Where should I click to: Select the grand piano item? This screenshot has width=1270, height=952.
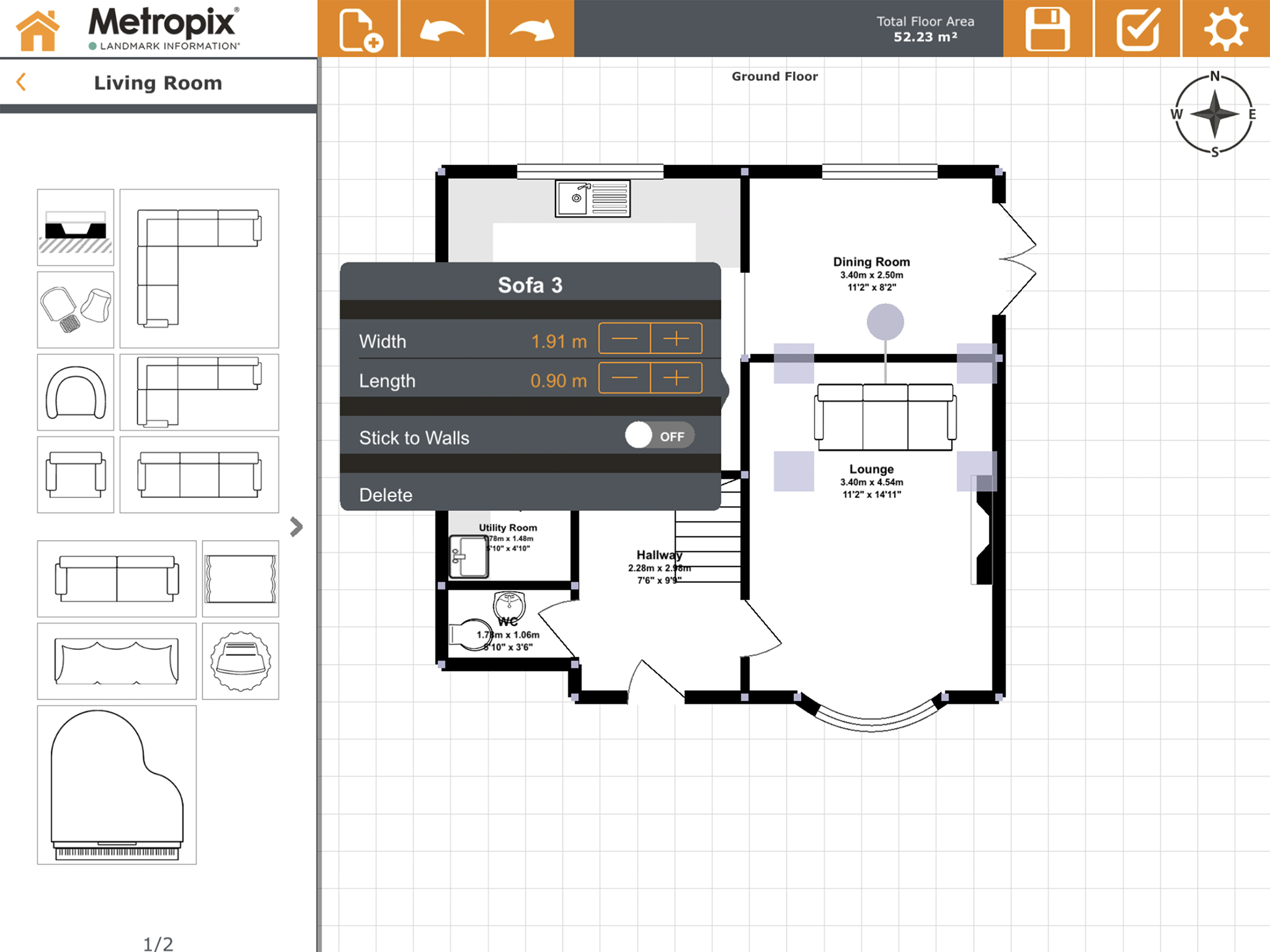pos(117,785)
